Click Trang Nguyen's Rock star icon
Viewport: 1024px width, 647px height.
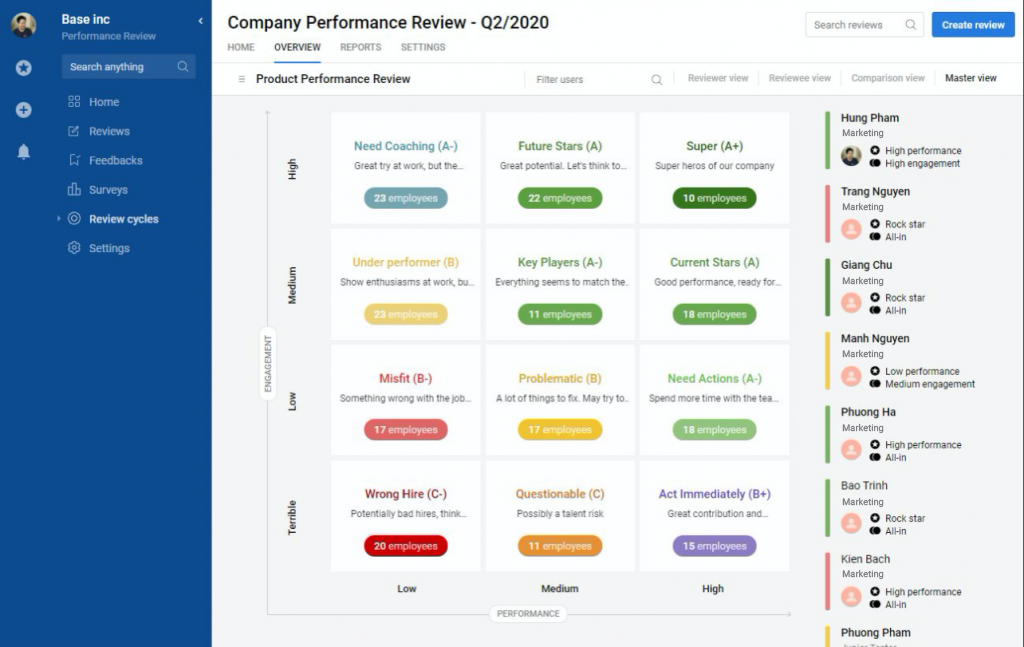(x=874, y=224)
